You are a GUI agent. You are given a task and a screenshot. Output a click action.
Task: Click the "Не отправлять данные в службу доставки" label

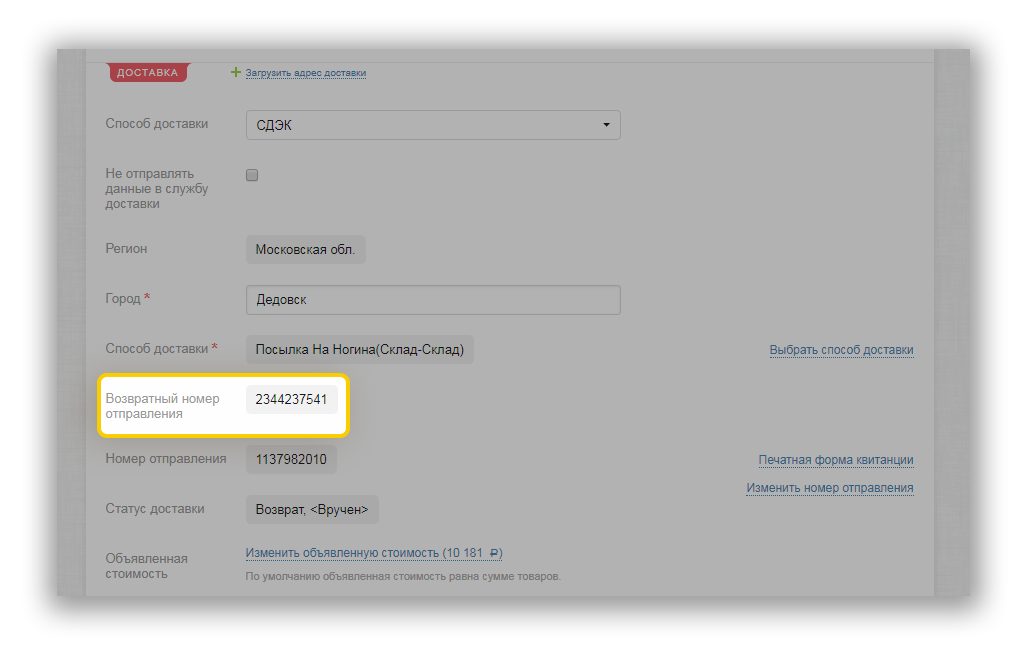click(x=156, y=188)
